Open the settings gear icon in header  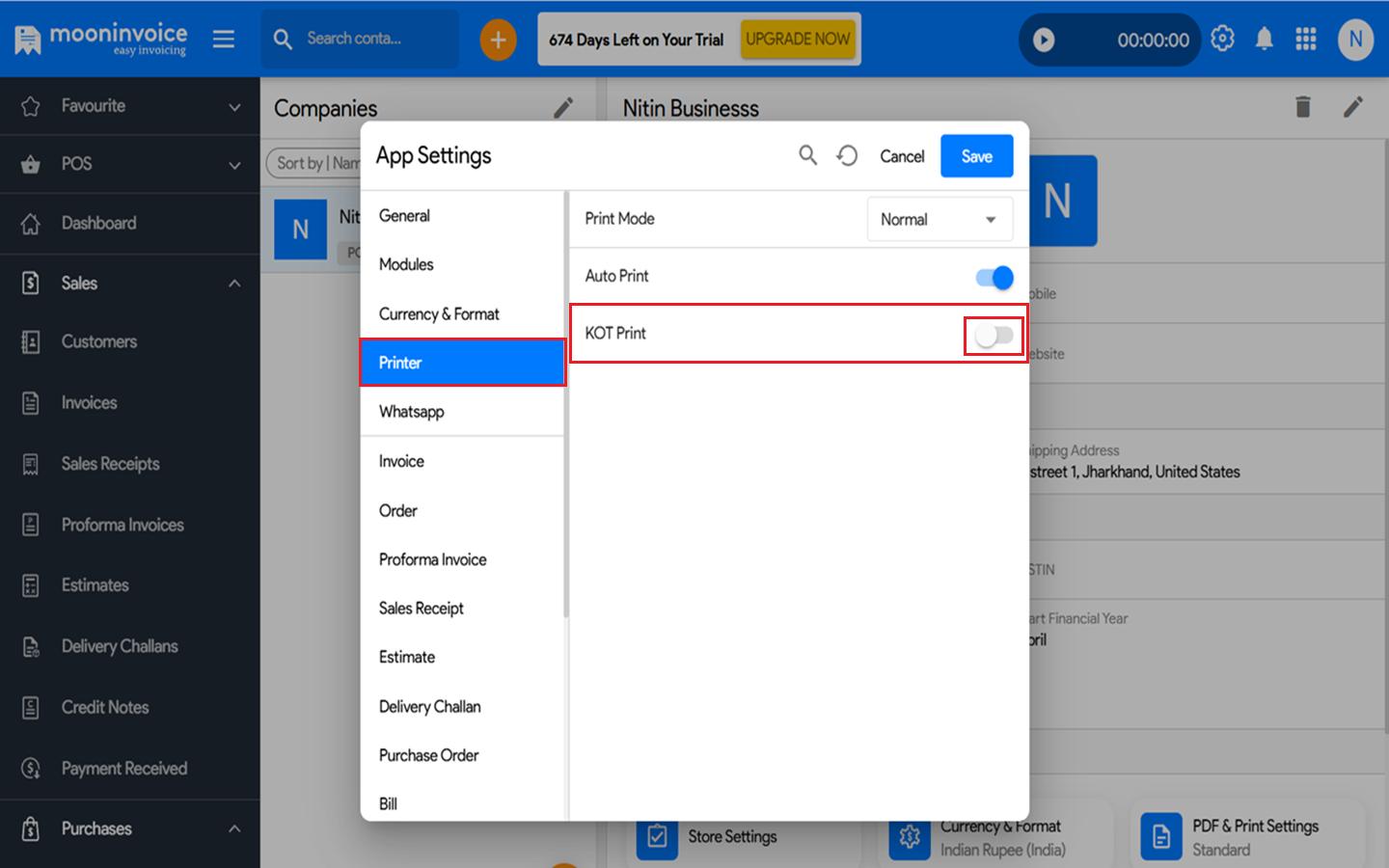[x=1222, y=39]
